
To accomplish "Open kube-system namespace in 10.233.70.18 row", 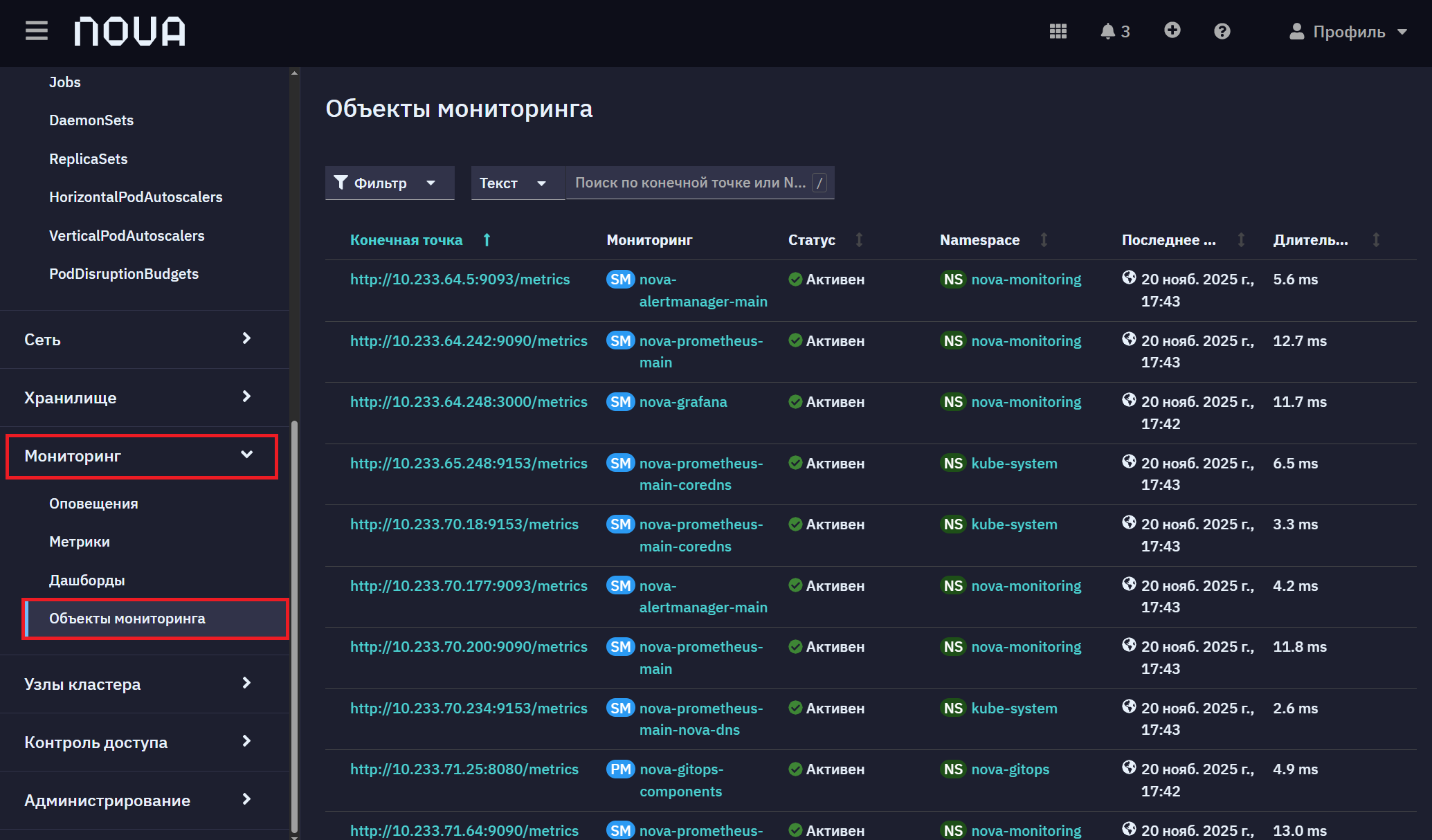I will click(1015, 524).
